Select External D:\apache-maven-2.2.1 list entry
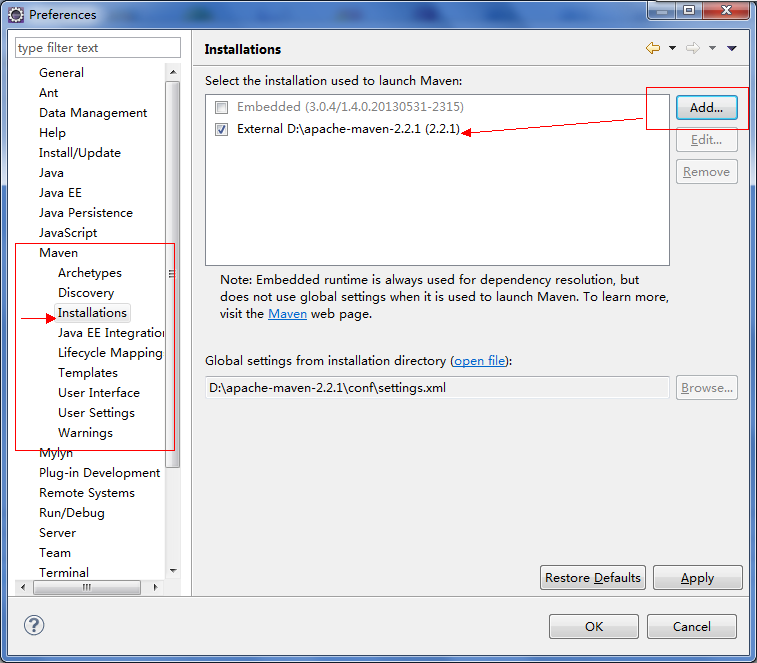 click(x=348, y=129)
